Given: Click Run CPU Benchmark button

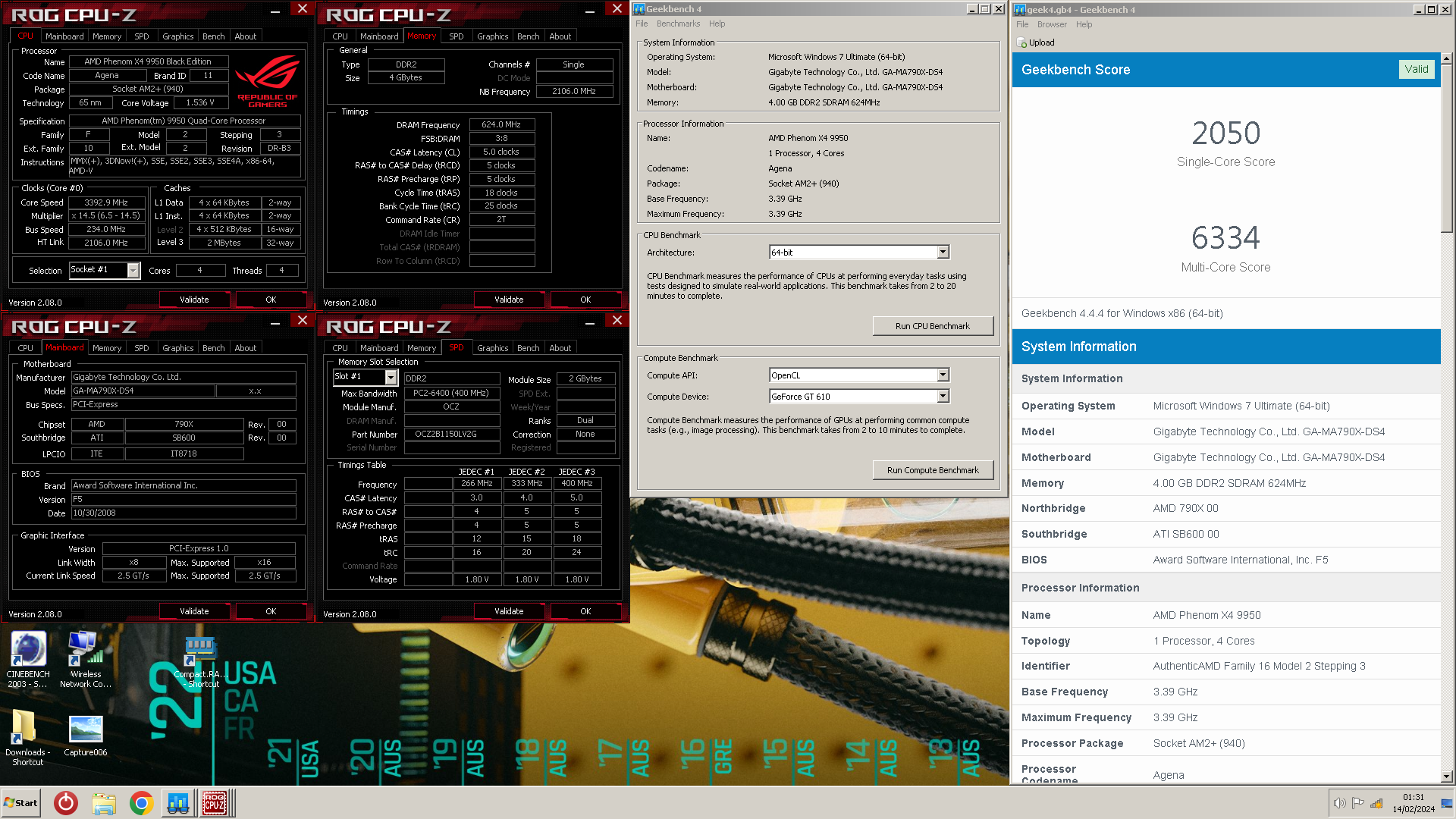Looking at the screenshot, I should click(933, 326).
